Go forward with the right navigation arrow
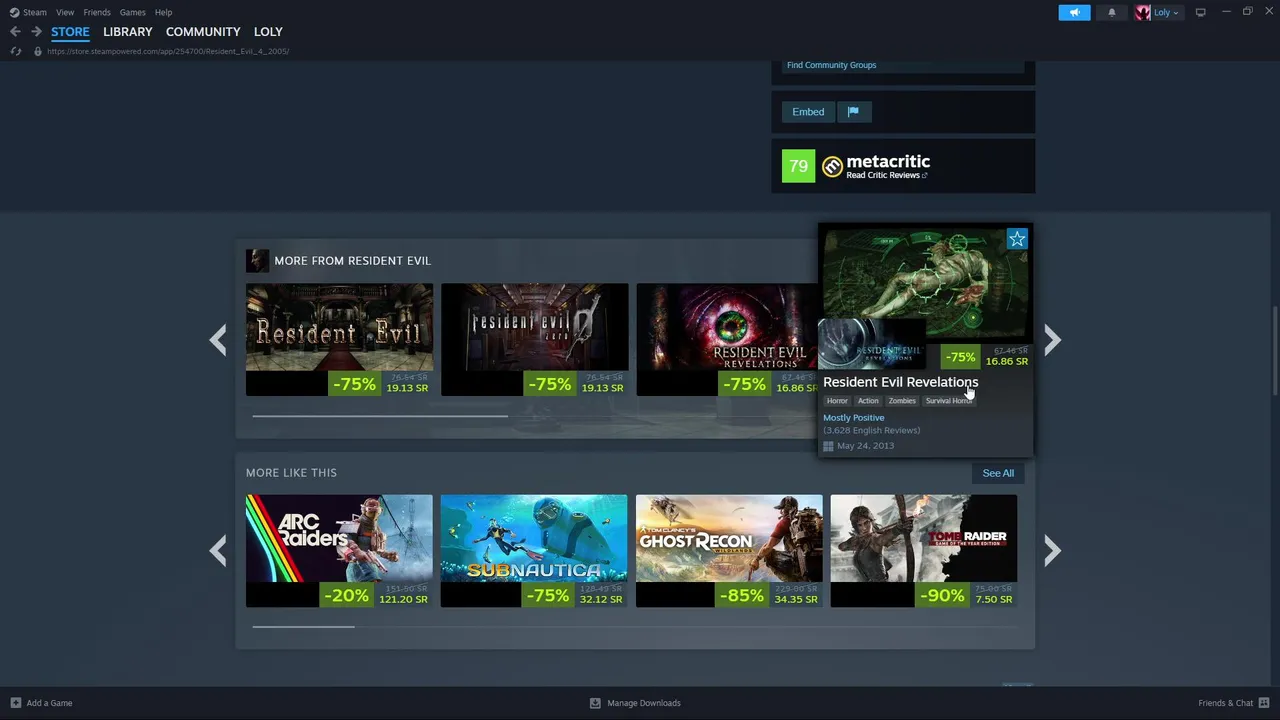The height and width of the screenshot is (720, 1280). click(x=36, y=31)
